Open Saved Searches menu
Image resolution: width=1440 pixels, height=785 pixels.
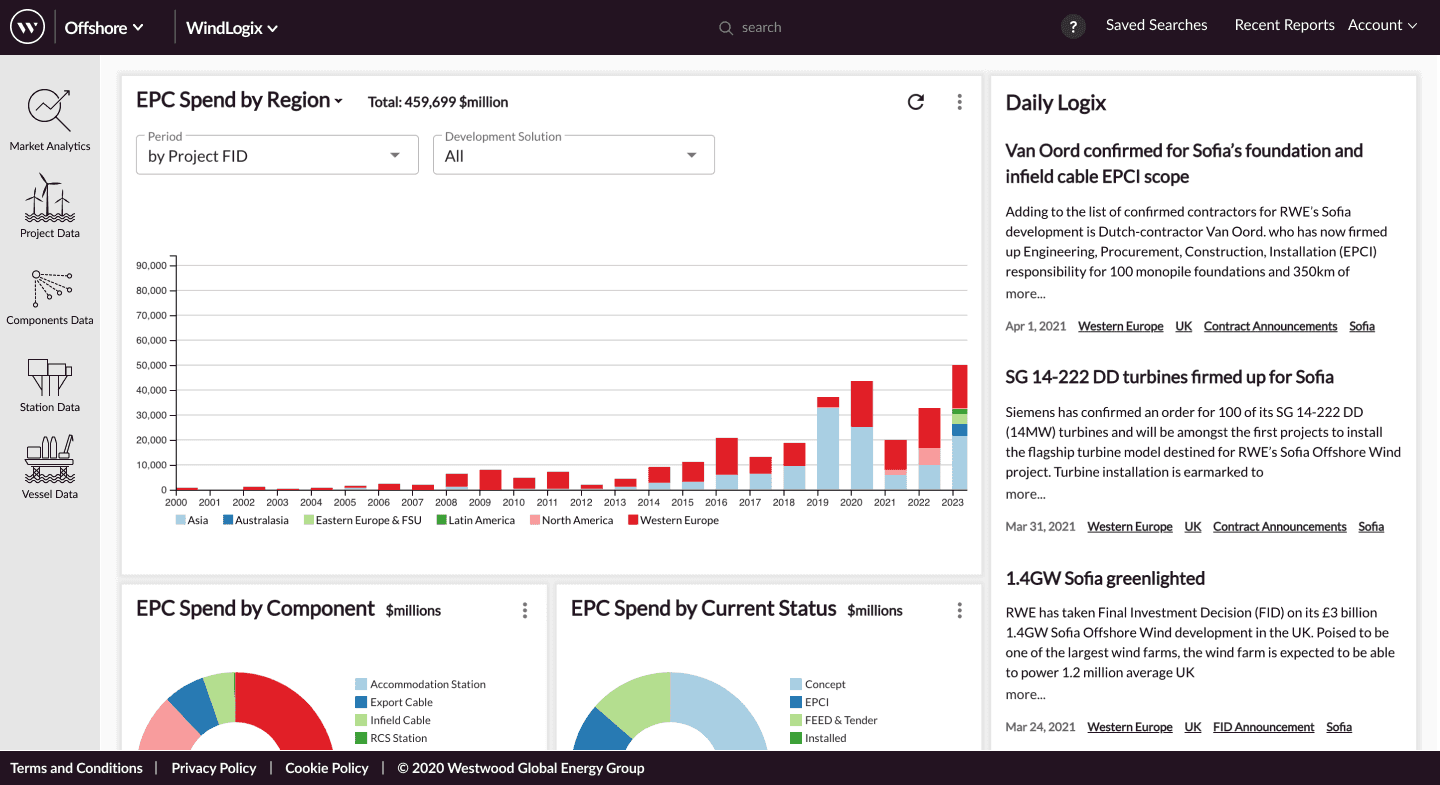1156,25
